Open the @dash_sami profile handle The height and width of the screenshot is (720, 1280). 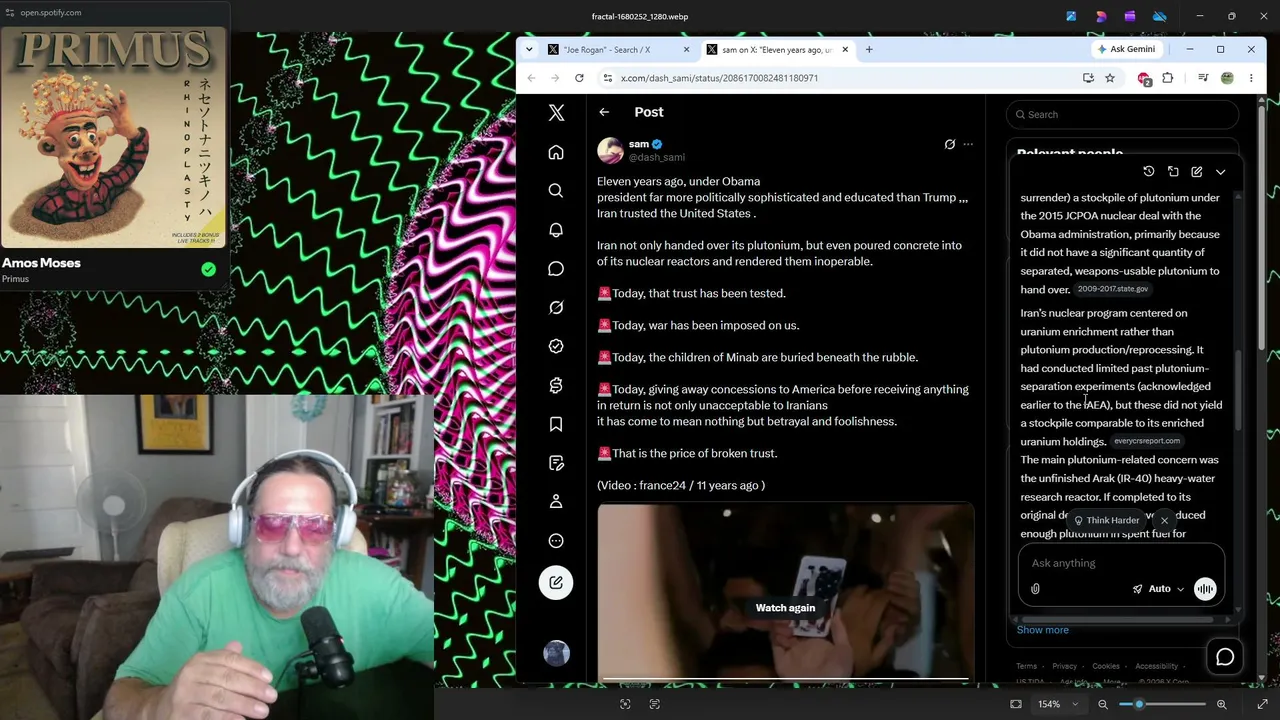(x=657, y=157)
